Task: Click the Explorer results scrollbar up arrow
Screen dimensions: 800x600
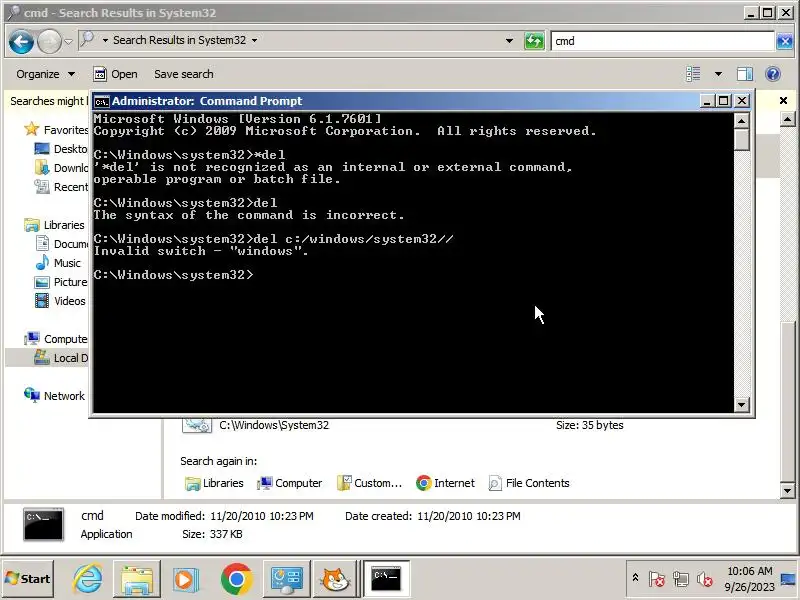Action: (787, 119)
